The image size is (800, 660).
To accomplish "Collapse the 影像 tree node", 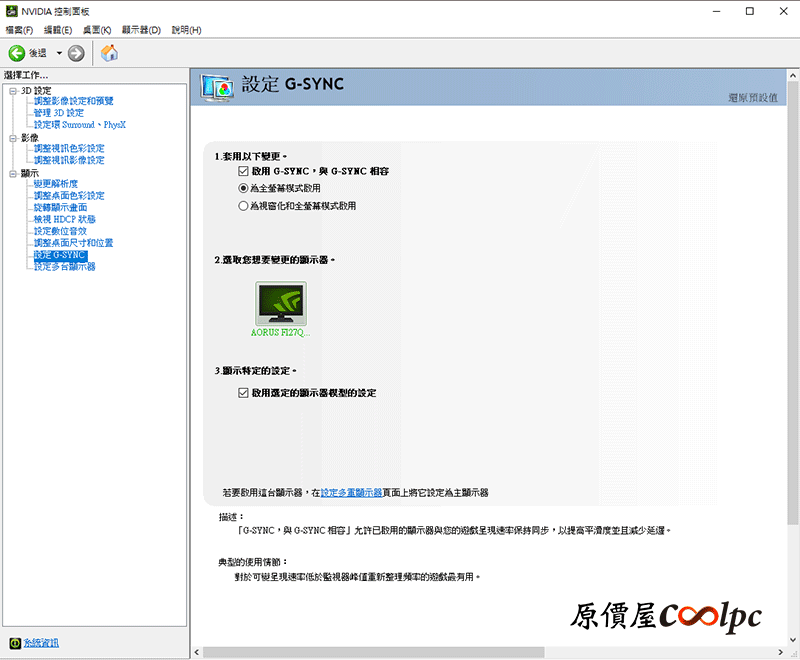I will (x=13, y=138).
